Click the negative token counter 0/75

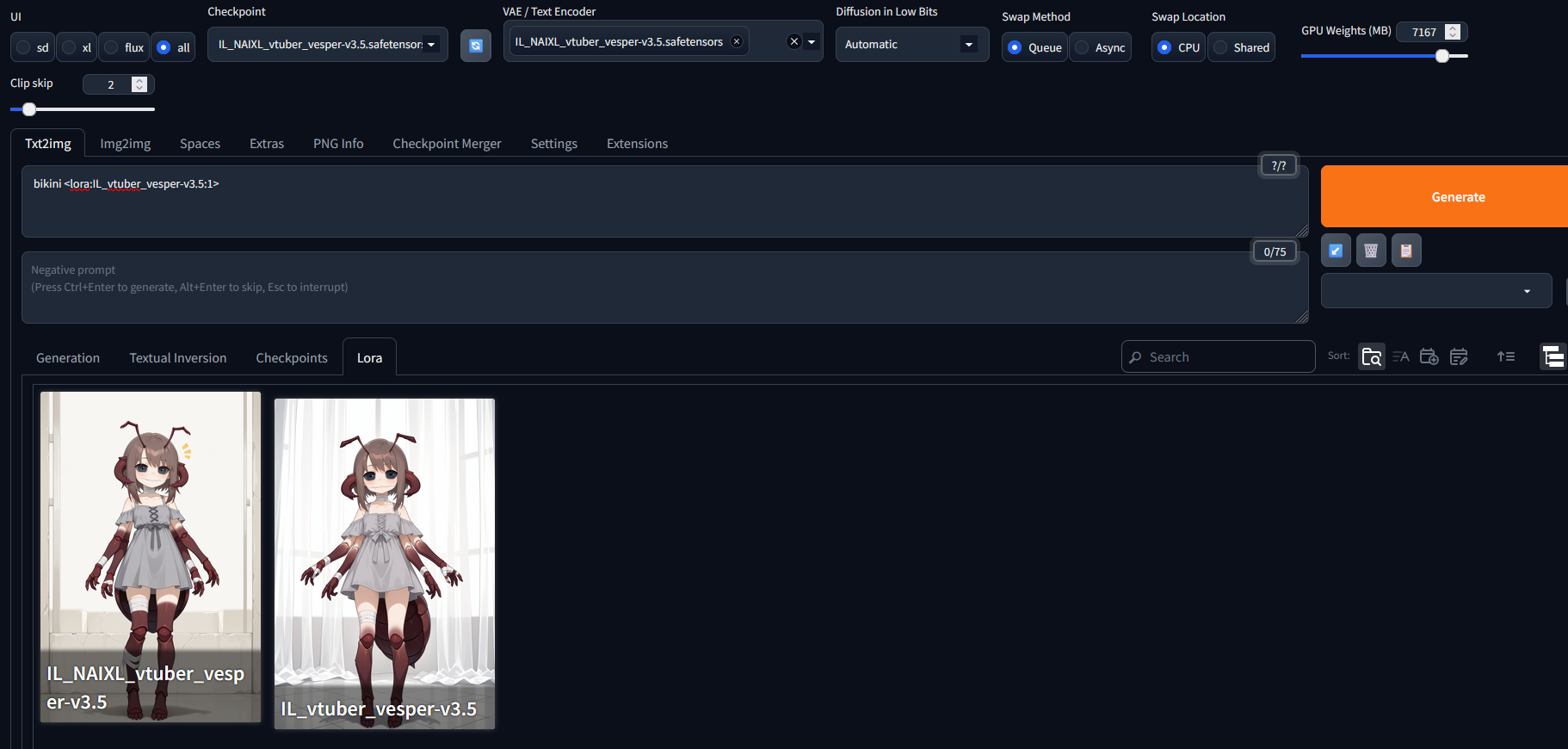tap(1275, 251)
